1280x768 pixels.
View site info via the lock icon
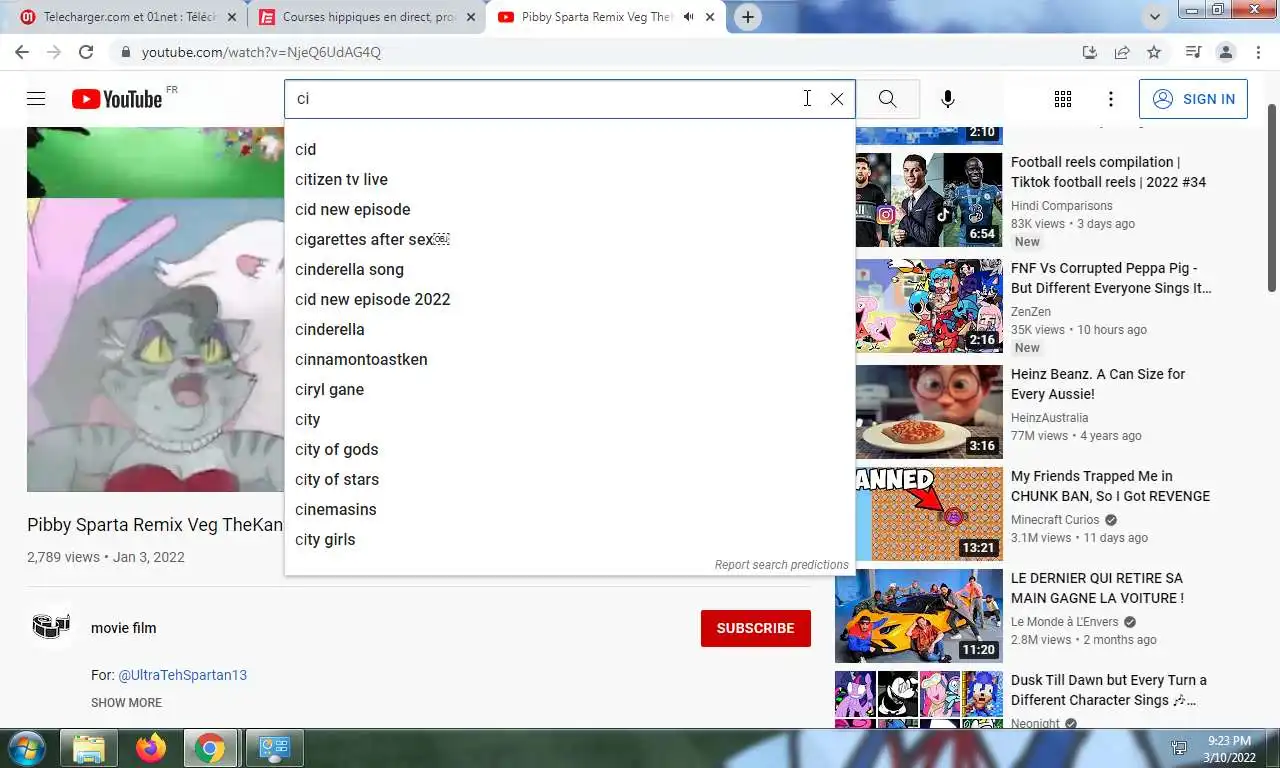pos(125,52)
